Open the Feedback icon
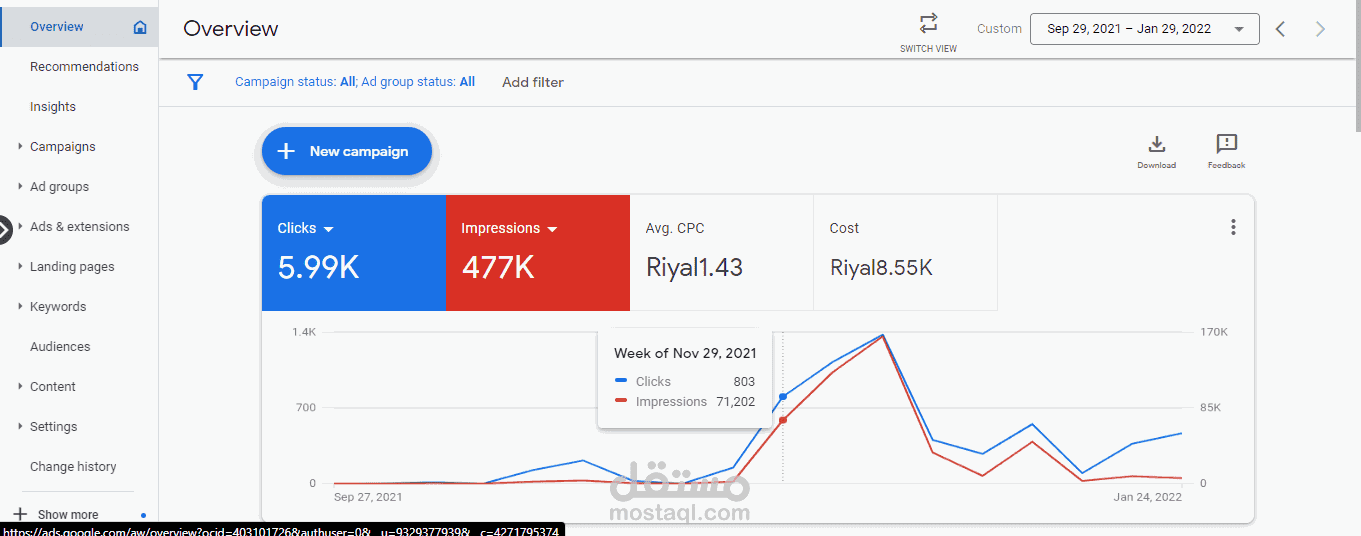Viewport: 1361px width, 536px height. tap(1226, 144)
